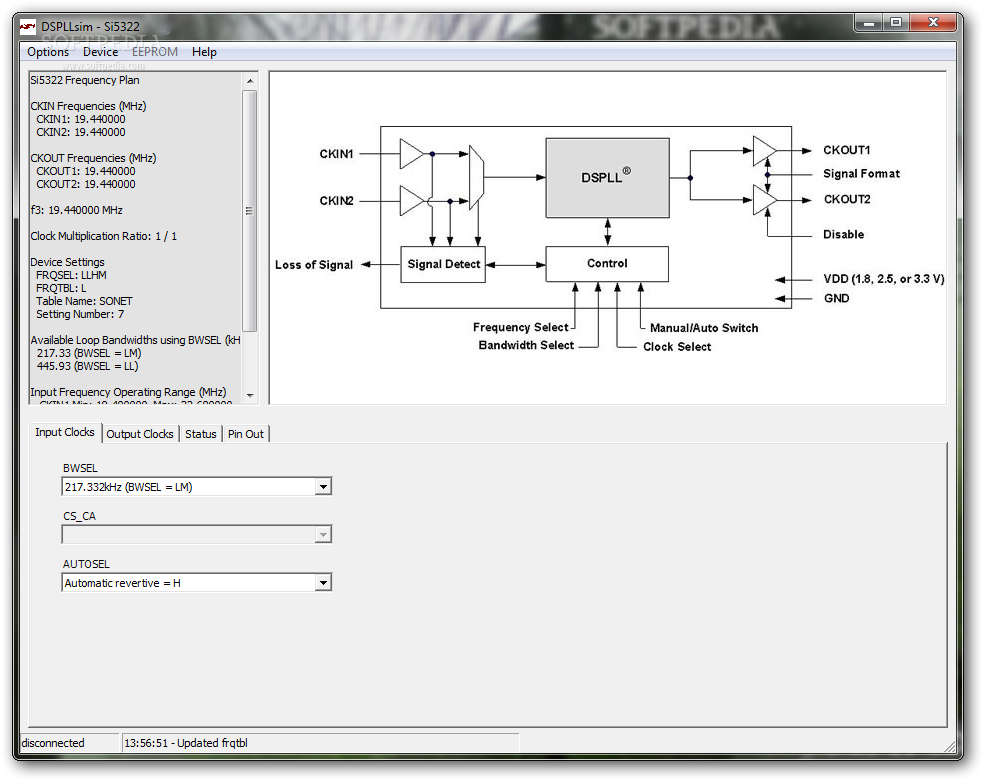Click the CKOUT1 output buffer triangle
The width and height of the screenshot is (984, 781).
point(764,151)
